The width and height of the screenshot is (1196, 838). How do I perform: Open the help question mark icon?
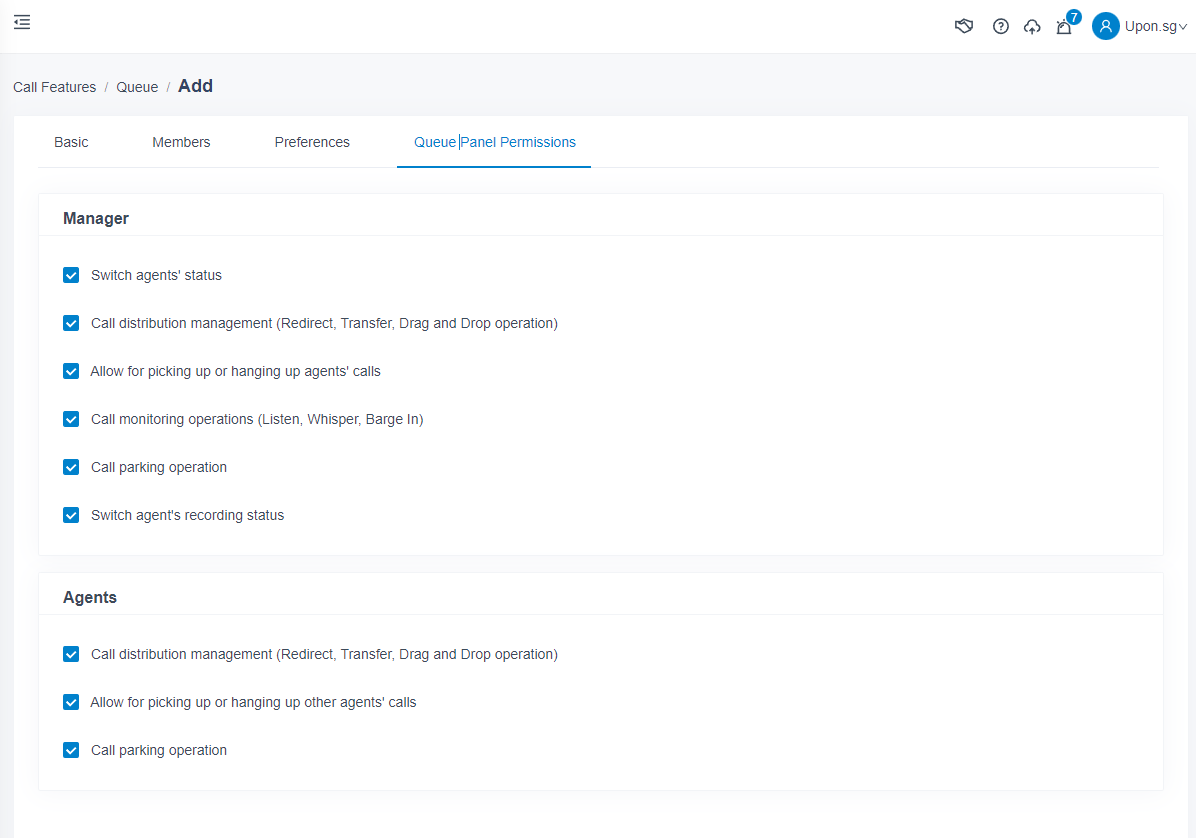pyautogui.click(x=1001, y=27)
